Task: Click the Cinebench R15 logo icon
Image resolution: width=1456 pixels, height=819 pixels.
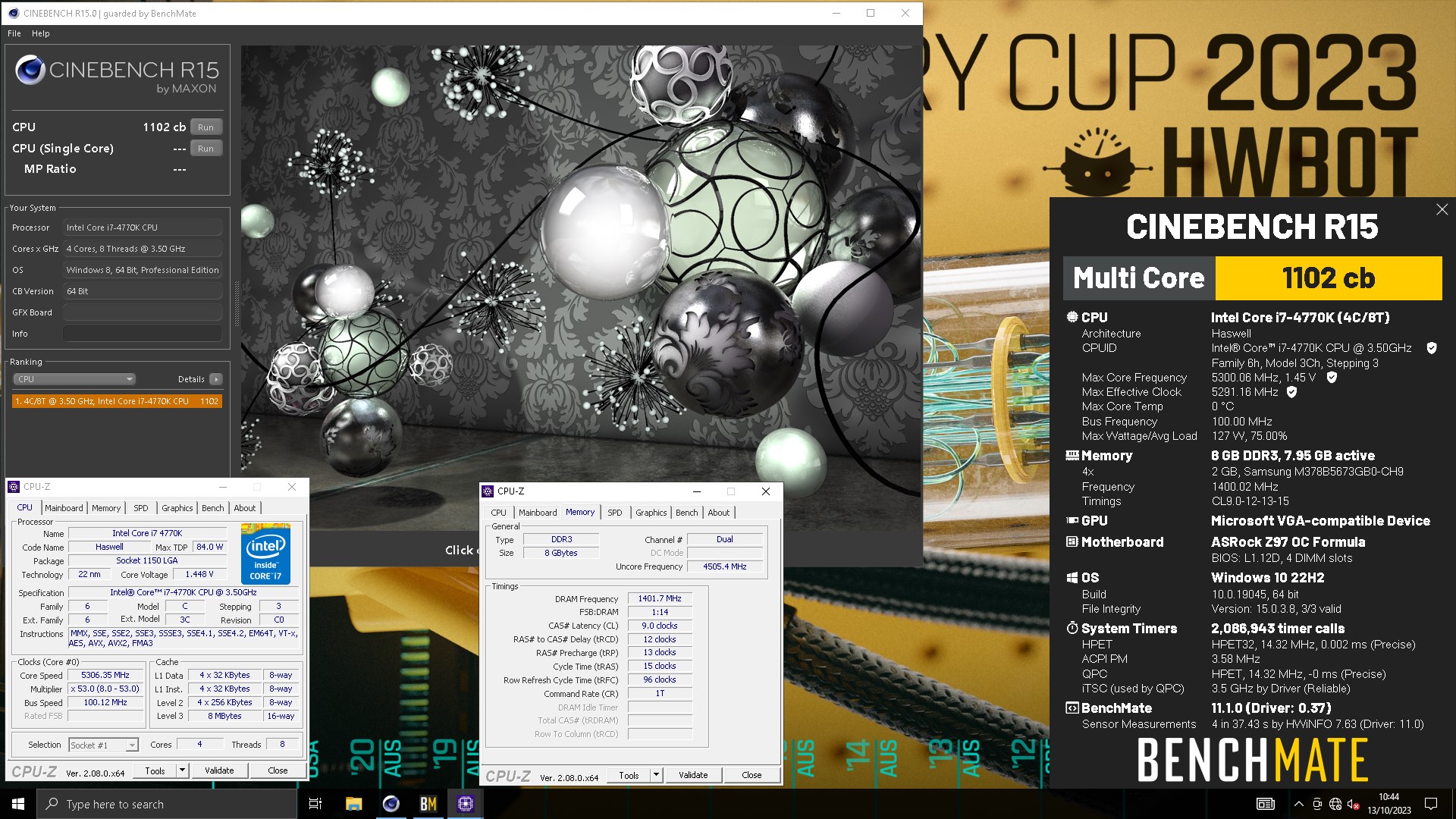Action: (x=30, y=70)
